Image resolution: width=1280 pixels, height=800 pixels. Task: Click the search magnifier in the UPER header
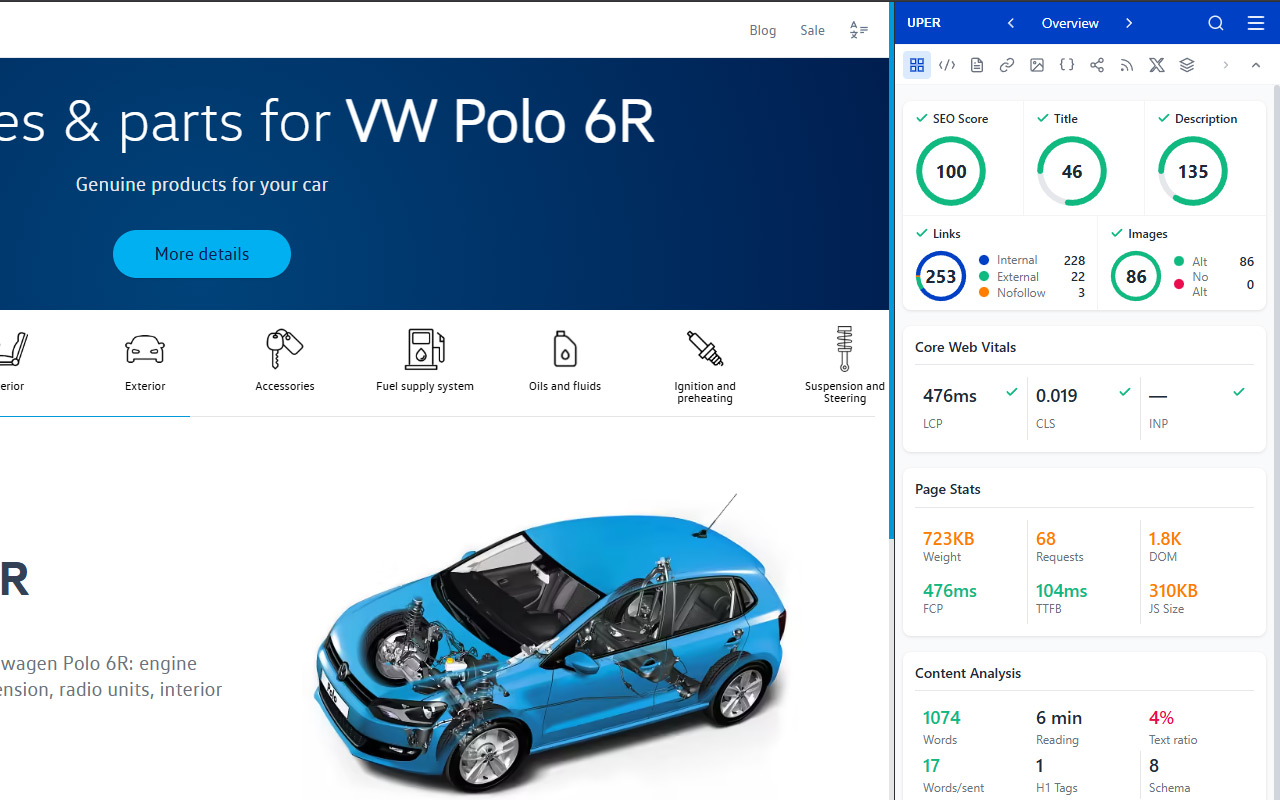click(x=1216, y=23)
